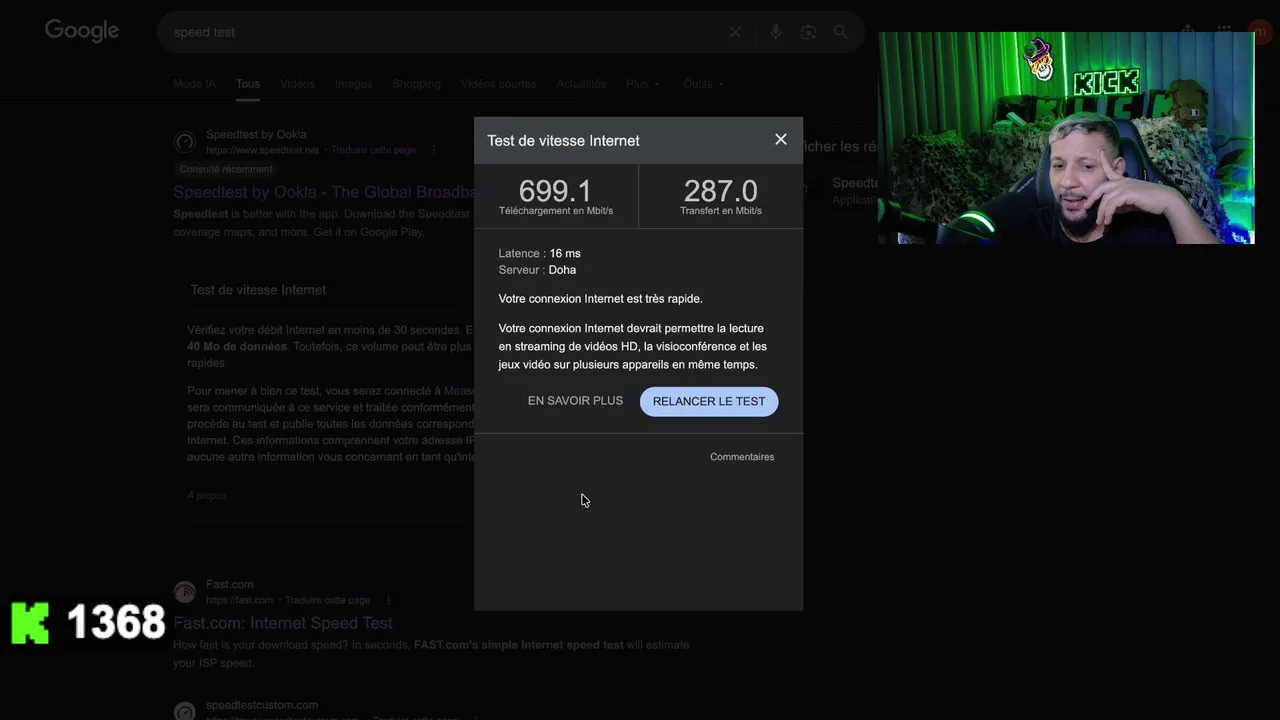Switch to the Shopping tab

coord(416,84)
